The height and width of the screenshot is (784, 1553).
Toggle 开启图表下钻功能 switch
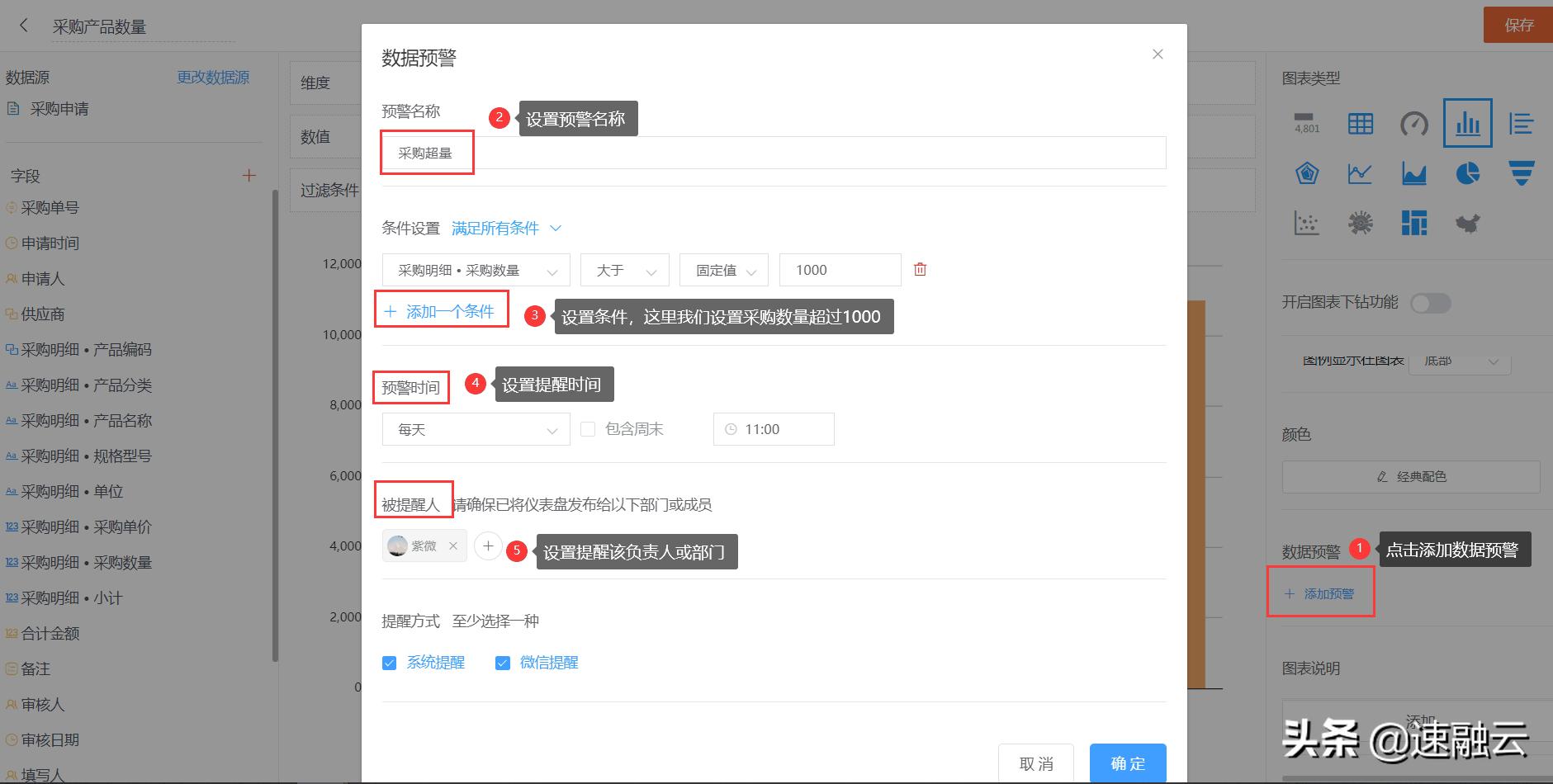pos(1430,303)
